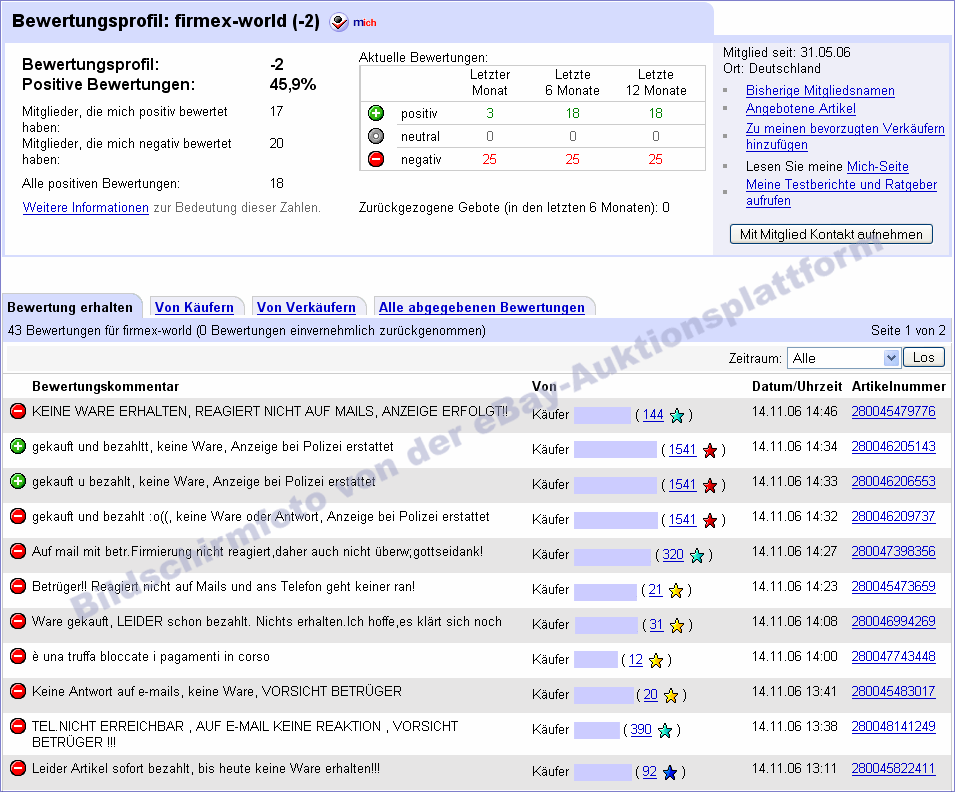Open article number 280046206553
The height and width of the screenshot is (792, 955).
coord(893,481)
